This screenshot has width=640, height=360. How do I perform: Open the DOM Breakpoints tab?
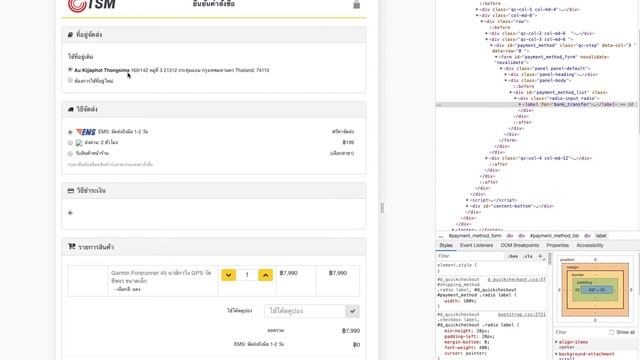520,245
